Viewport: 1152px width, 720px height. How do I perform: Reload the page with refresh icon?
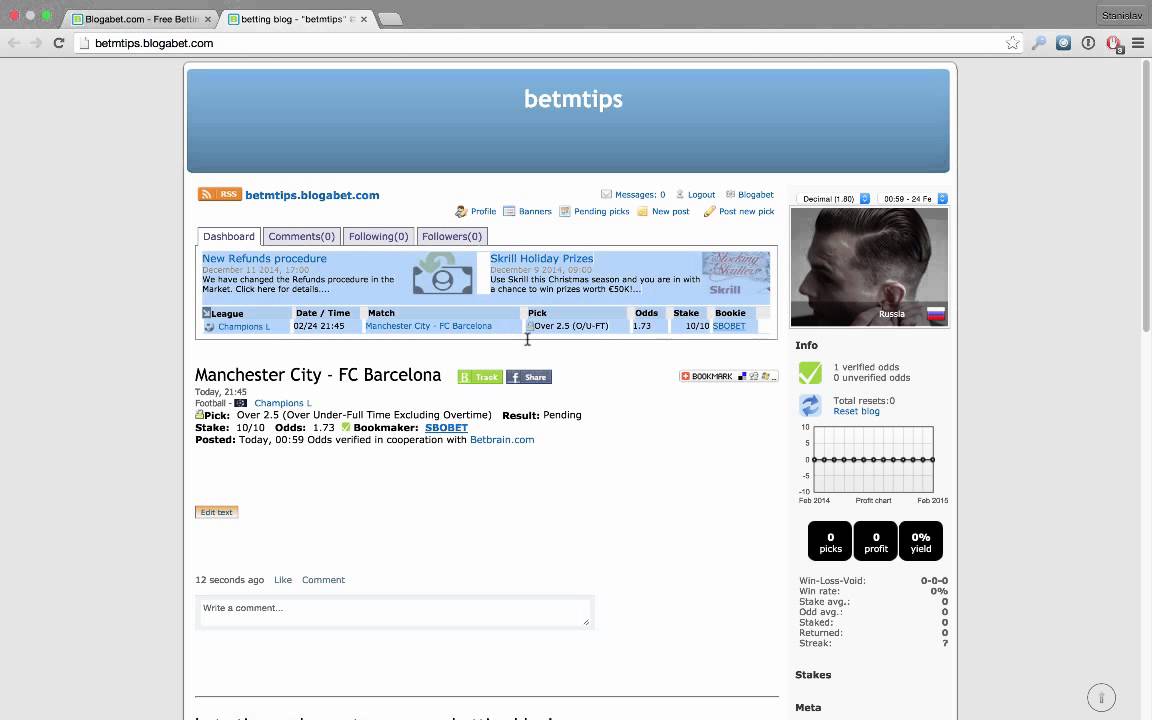(59, 43)
